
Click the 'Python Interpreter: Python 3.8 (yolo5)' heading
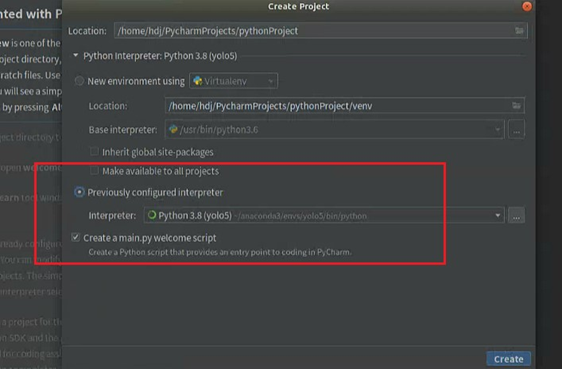160,56
